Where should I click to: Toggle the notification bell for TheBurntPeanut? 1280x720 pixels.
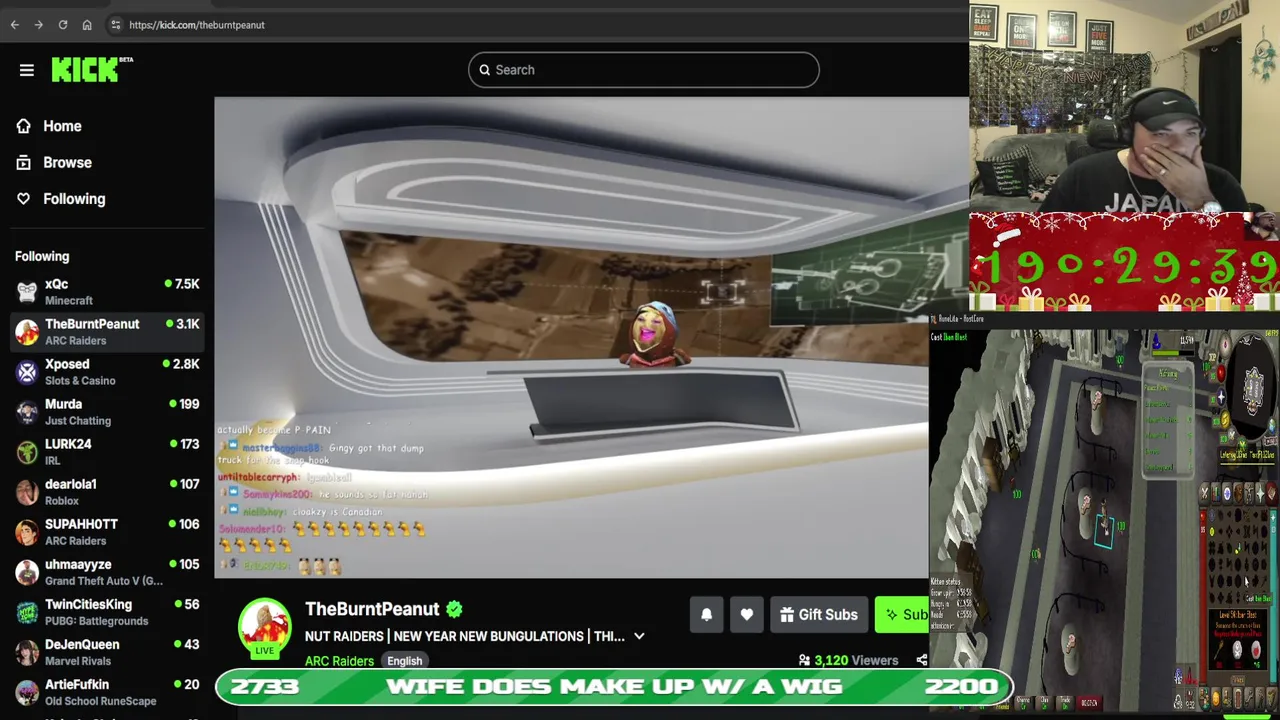(x=706, y=615)
